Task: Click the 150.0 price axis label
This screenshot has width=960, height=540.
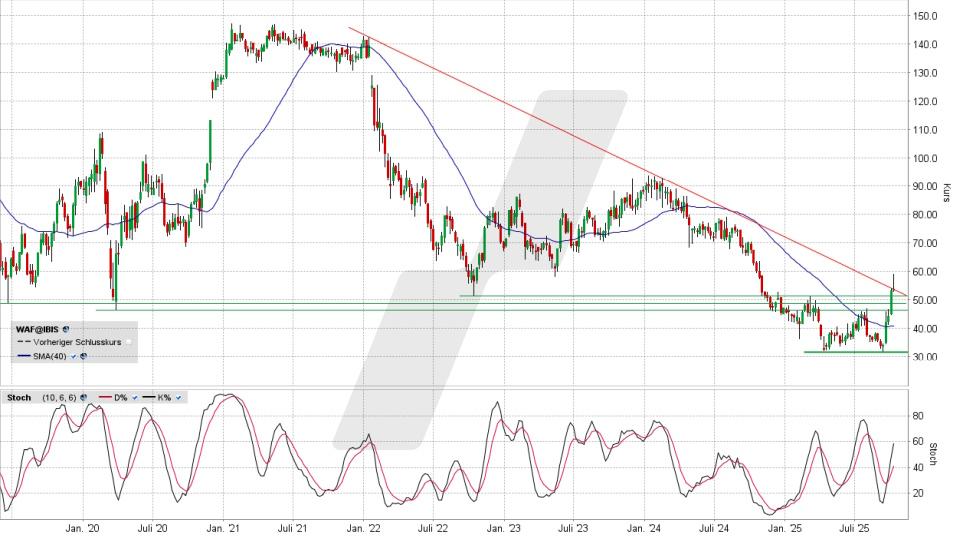Action: pos(924,16)
